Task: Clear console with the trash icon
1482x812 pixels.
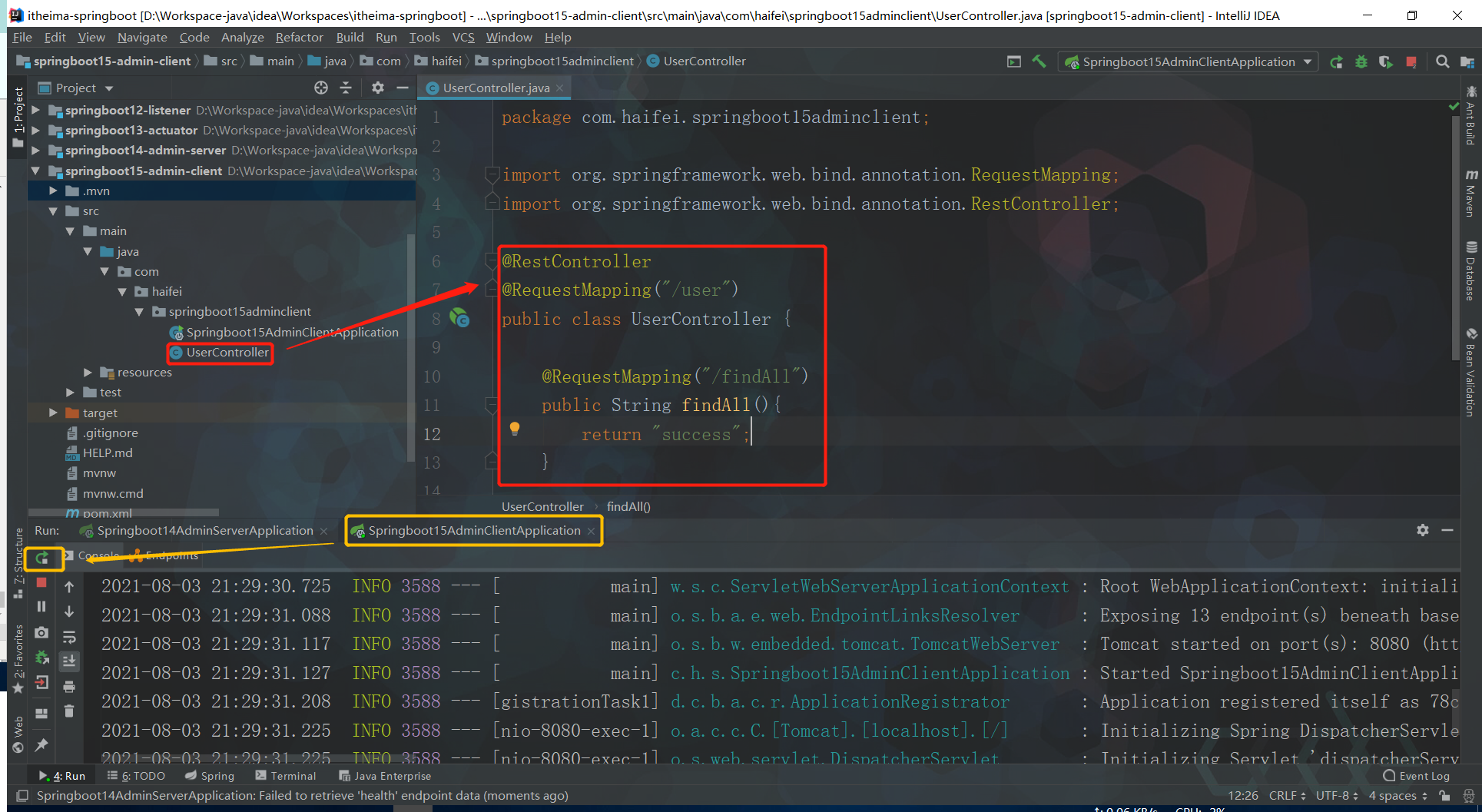Action: pyautogui.click(x=69, y=711)
